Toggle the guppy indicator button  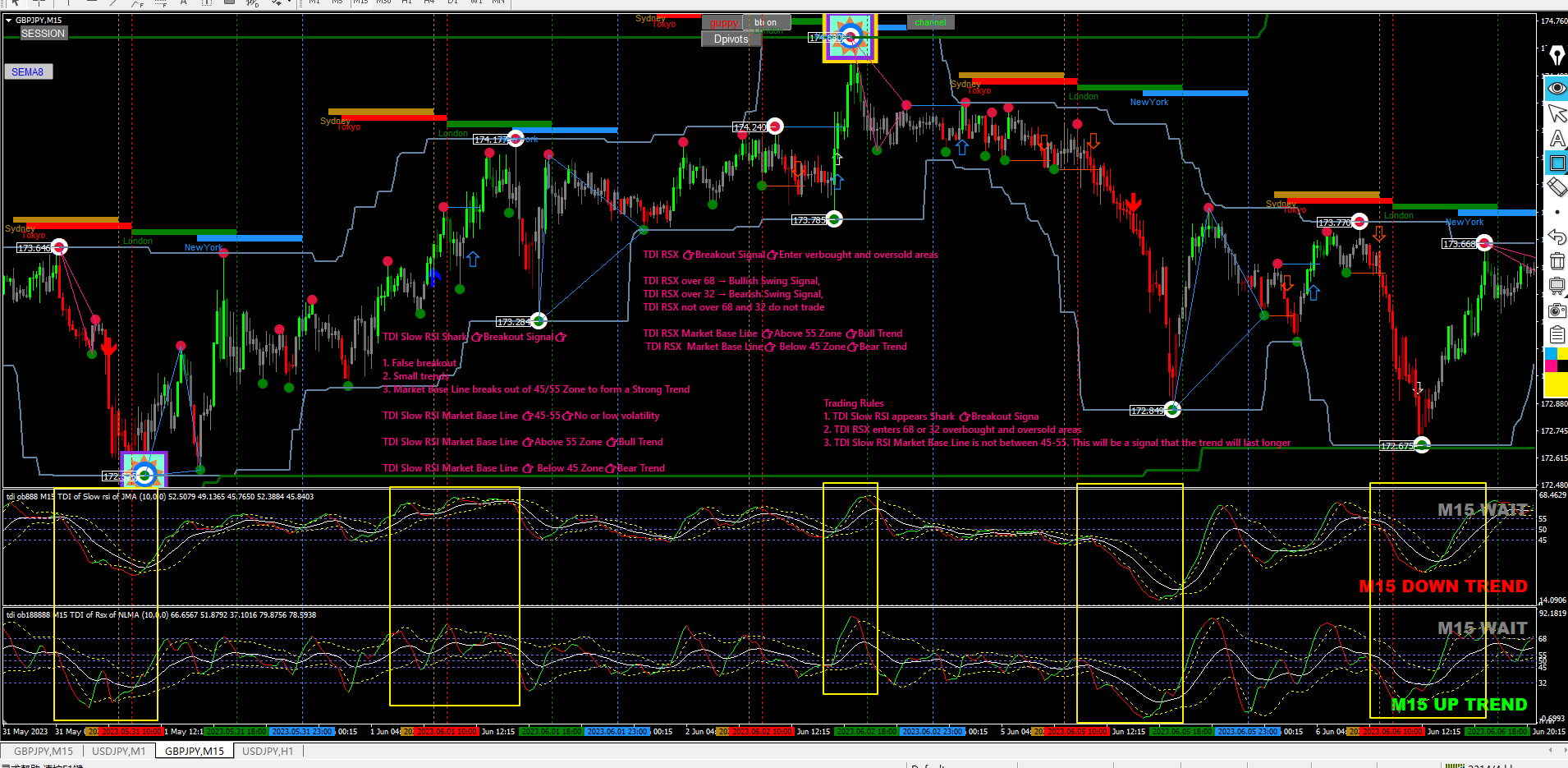point(723,23)
